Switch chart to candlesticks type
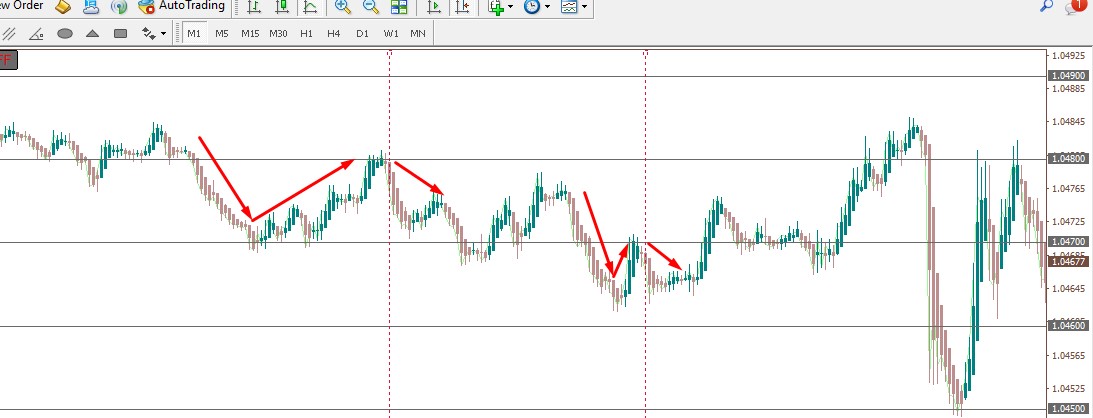 pyautogui.click(x=282, y=7)
